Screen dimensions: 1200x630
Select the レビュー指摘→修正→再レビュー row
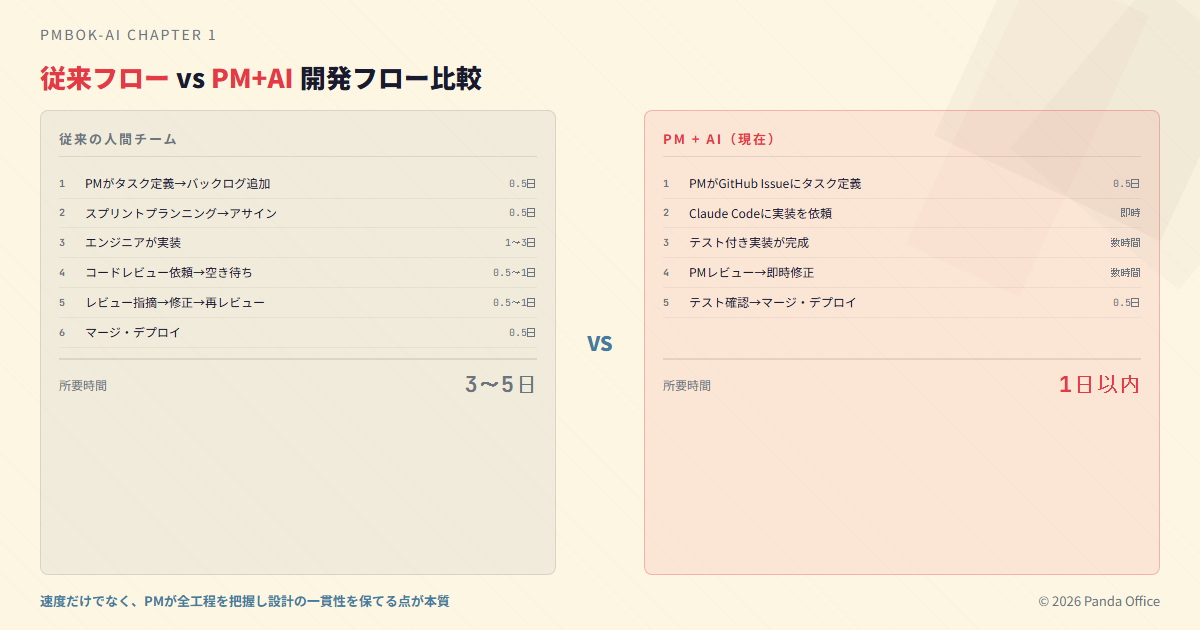(x=175, y=302)
